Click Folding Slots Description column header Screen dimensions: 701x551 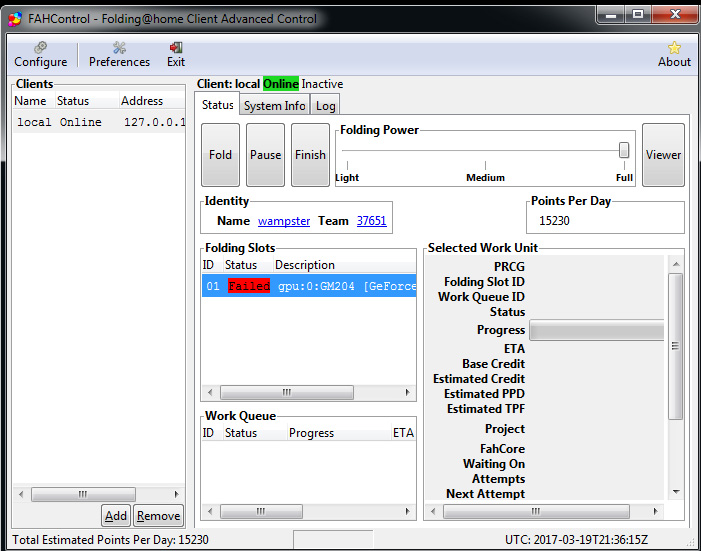[x=344, y=265]
